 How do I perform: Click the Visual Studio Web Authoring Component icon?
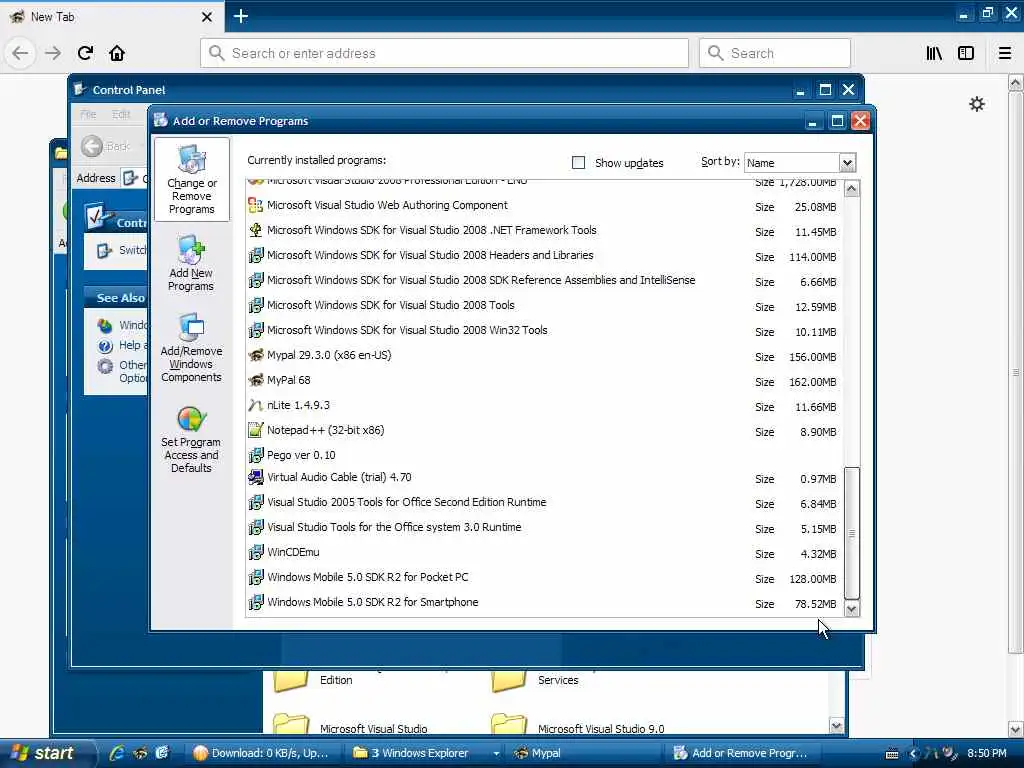coord(255,205)
